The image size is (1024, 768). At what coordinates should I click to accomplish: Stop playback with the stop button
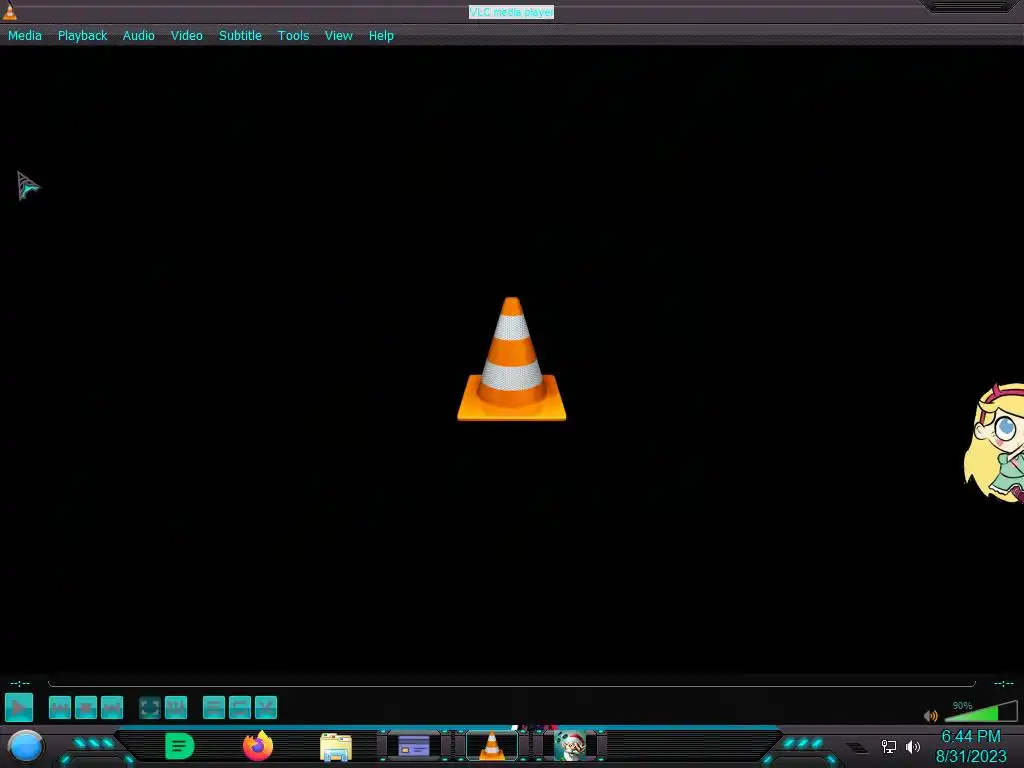coord(86,708)
